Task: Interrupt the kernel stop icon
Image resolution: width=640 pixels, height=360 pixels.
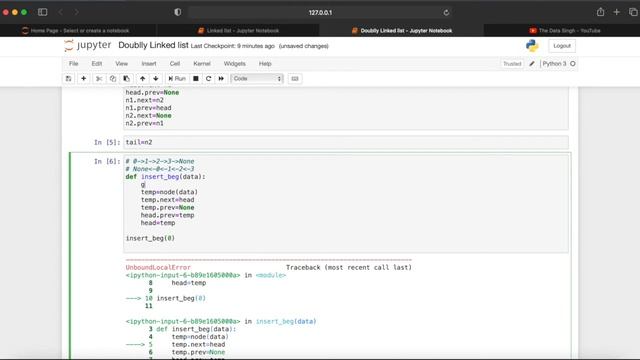Action: [x=196, y=78]
